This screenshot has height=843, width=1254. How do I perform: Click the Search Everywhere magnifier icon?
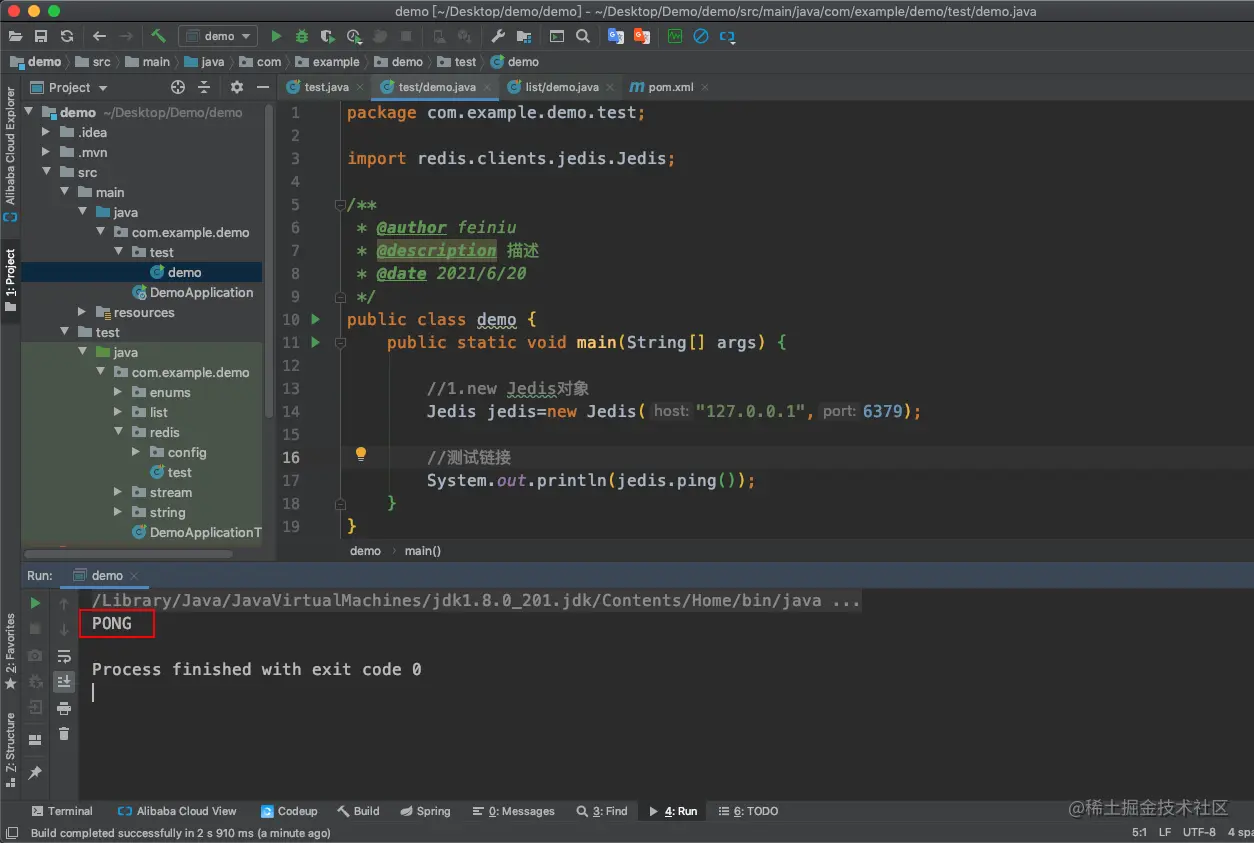coord(583,36)
